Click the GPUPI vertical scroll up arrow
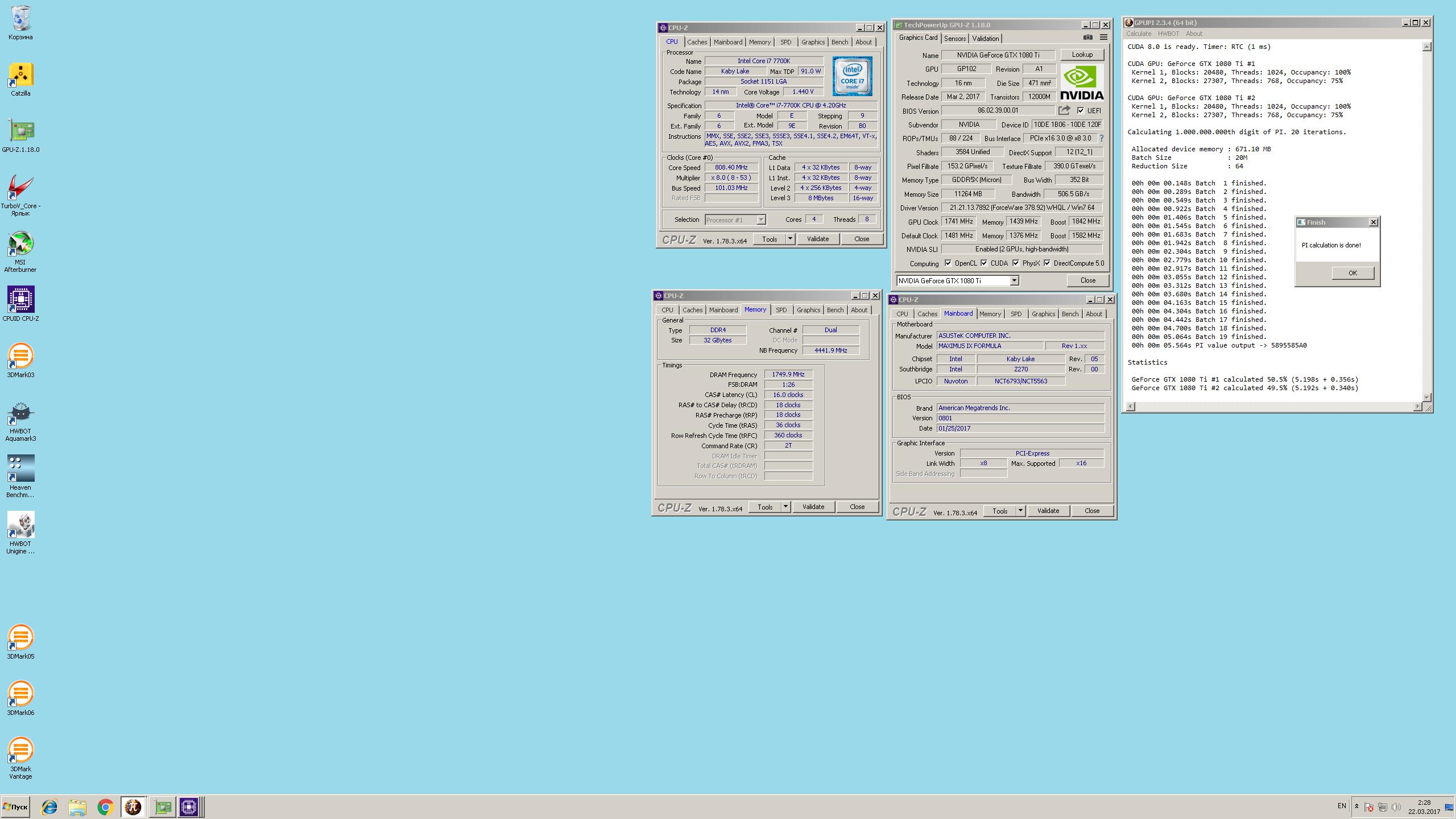This screenshot has height=819, width=1456. [x=1426, y=47]
